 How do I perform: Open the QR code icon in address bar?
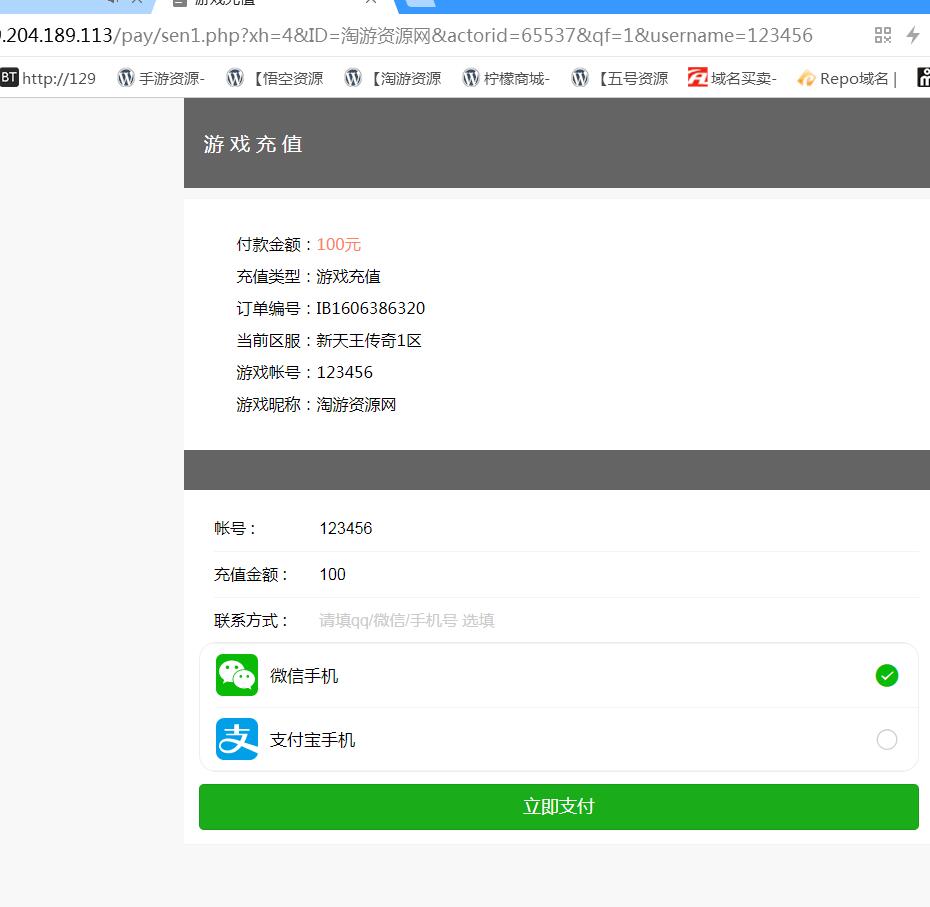click(x=882, y=36)
